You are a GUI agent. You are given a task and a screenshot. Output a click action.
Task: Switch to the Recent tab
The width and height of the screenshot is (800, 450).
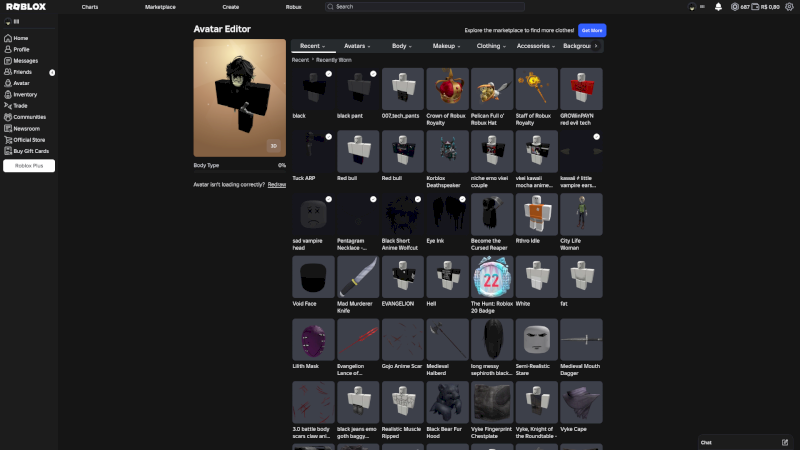click(x=313, y=46)
